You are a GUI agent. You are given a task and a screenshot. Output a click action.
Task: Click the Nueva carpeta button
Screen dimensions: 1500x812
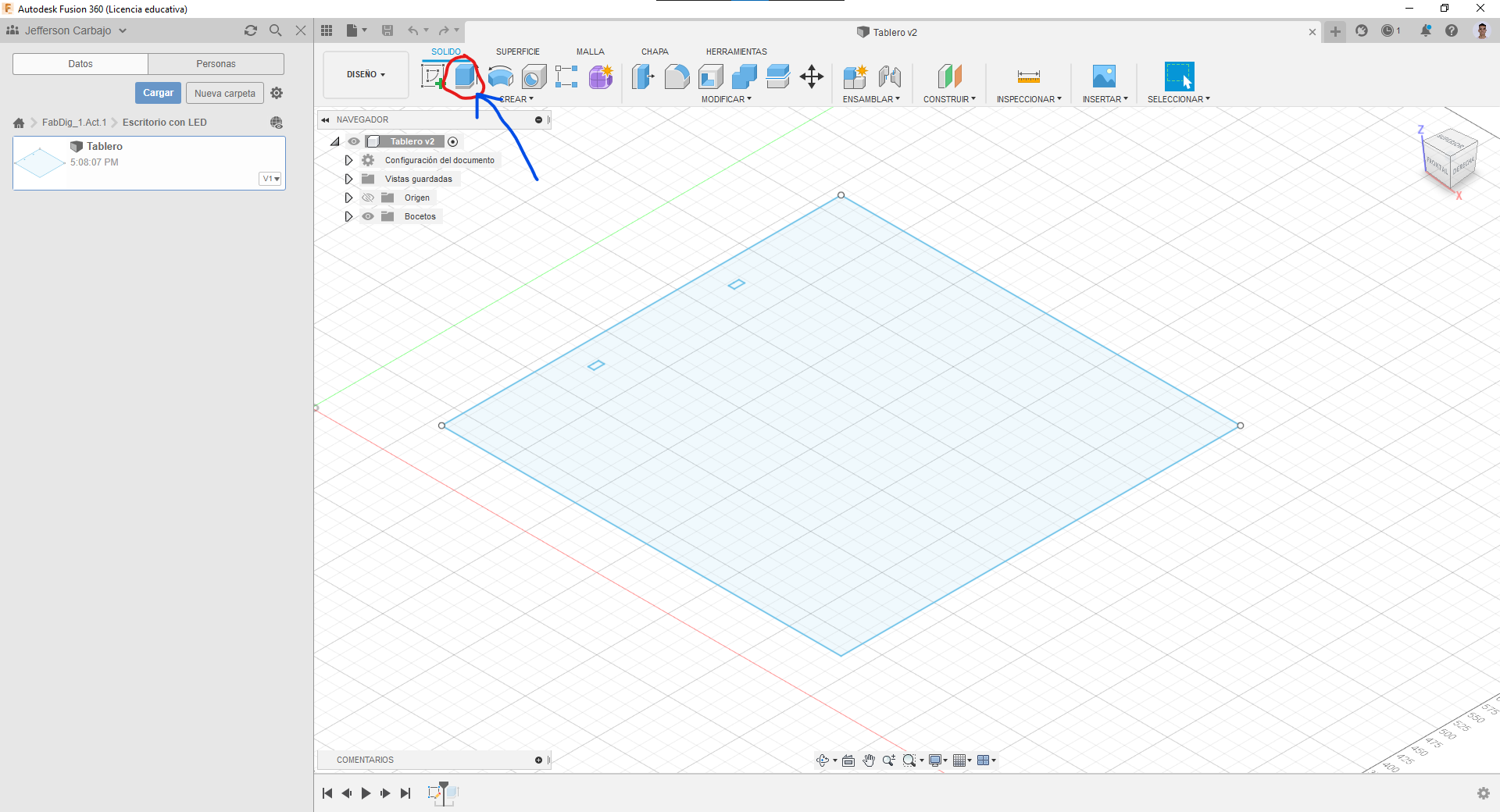(x=225, y=93)
